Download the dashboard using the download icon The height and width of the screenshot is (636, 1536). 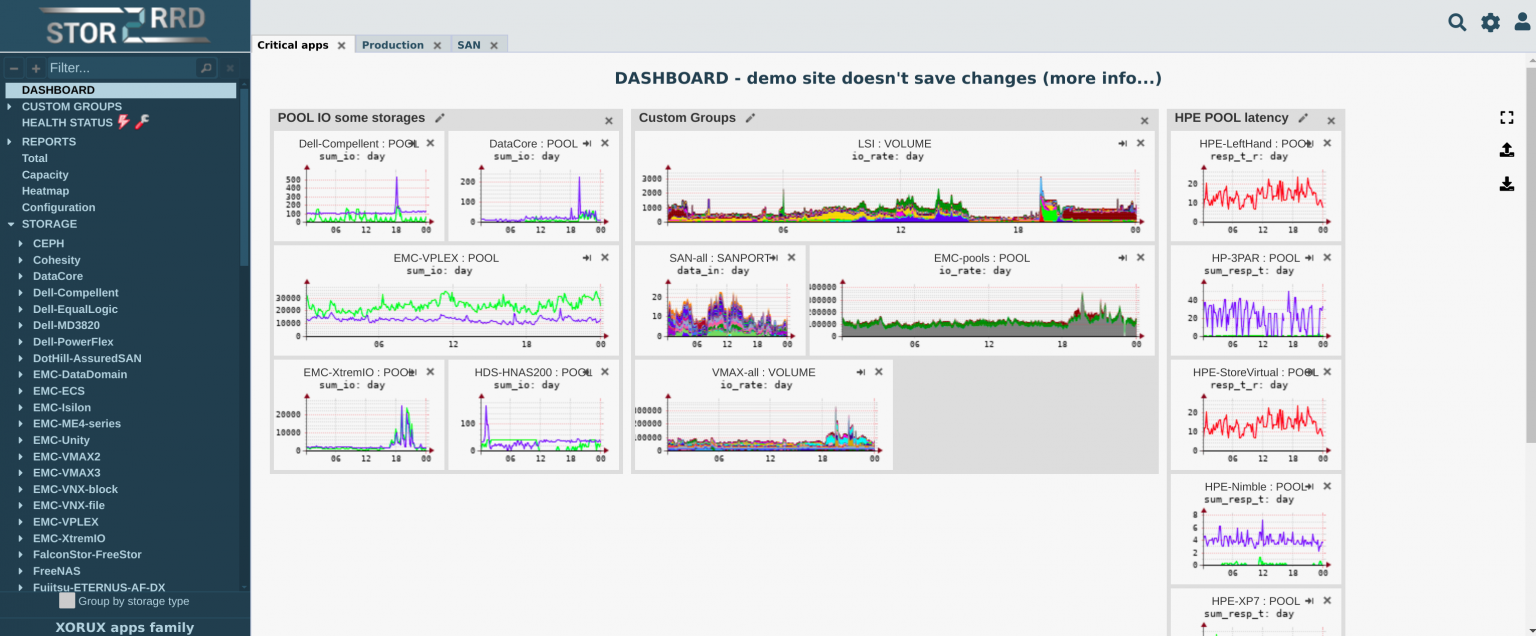click(x=1507, y=184)
